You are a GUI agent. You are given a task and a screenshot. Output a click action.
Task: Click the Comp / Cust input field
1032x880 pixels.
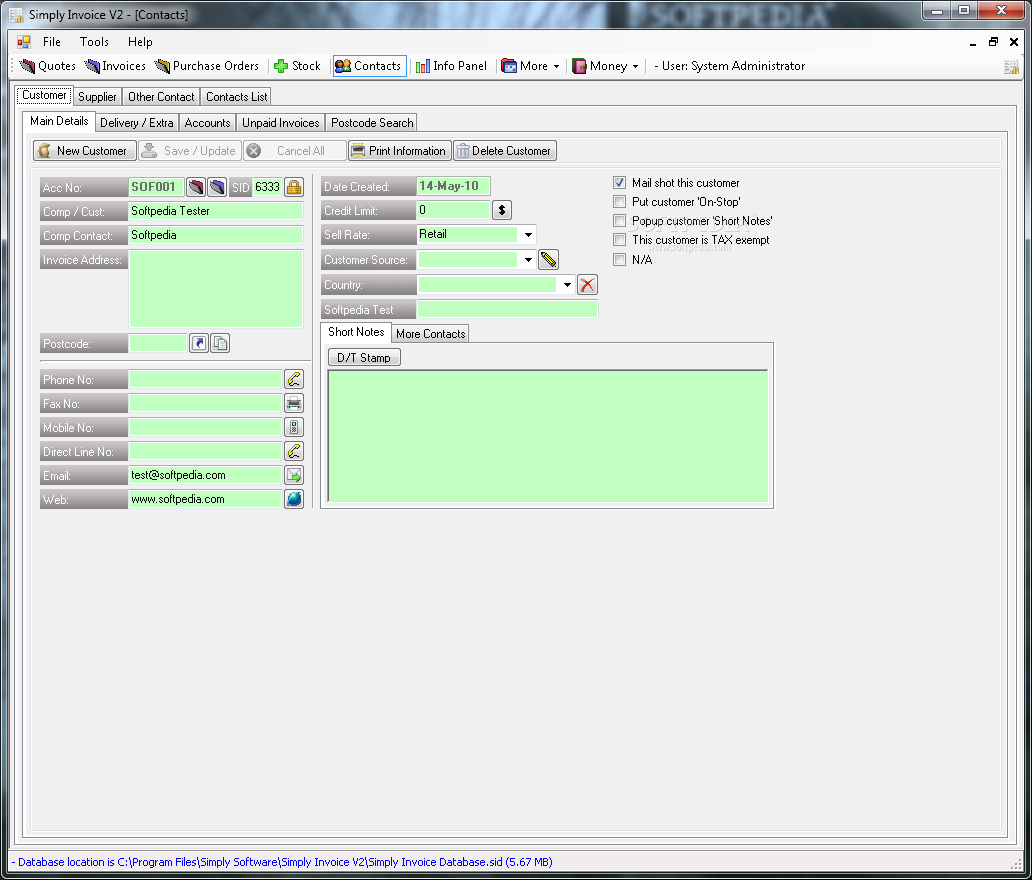[x=216, y=211]
